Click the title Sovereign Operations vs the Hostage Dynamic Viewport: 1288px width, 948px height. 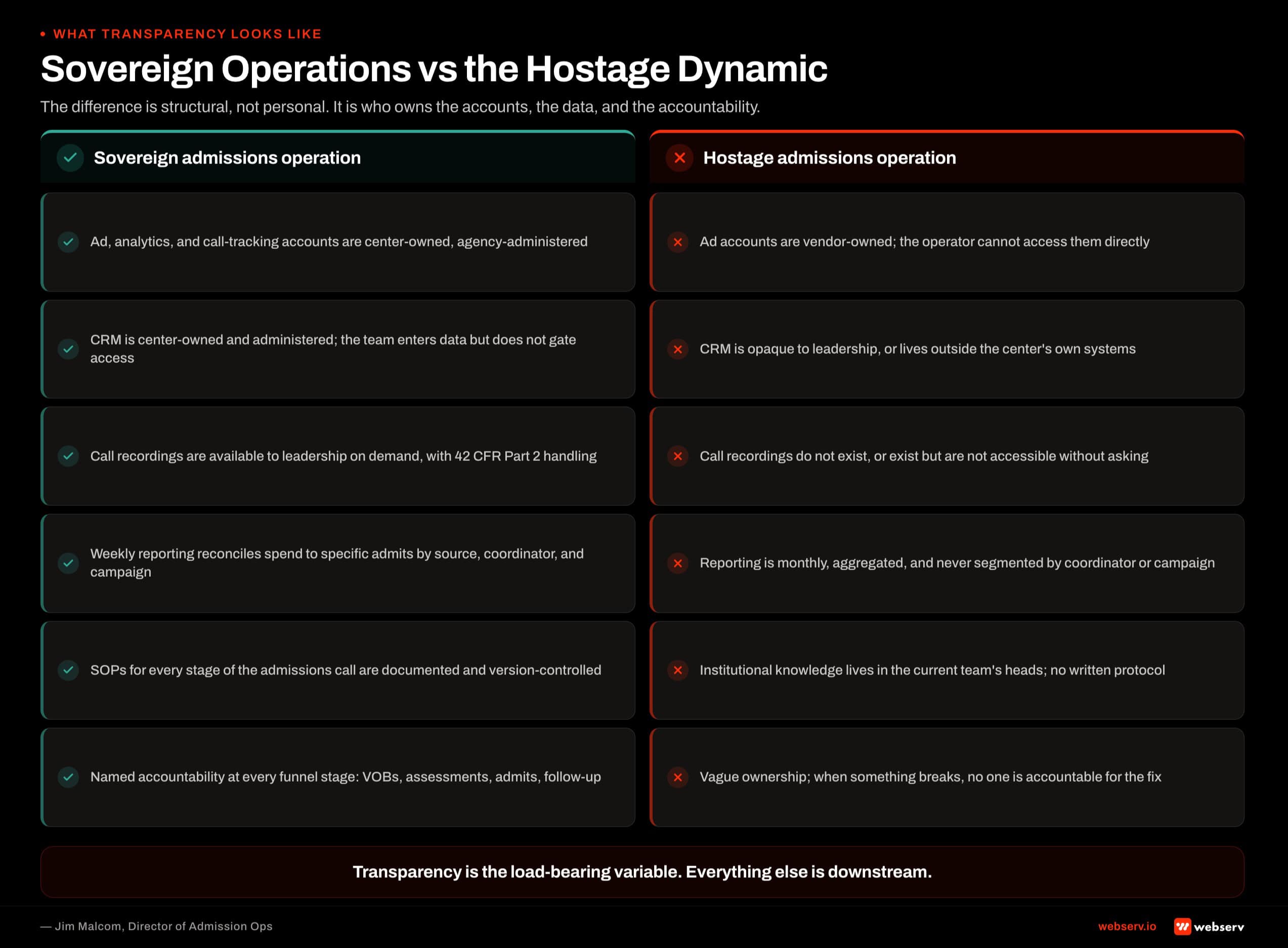point(434,69)
